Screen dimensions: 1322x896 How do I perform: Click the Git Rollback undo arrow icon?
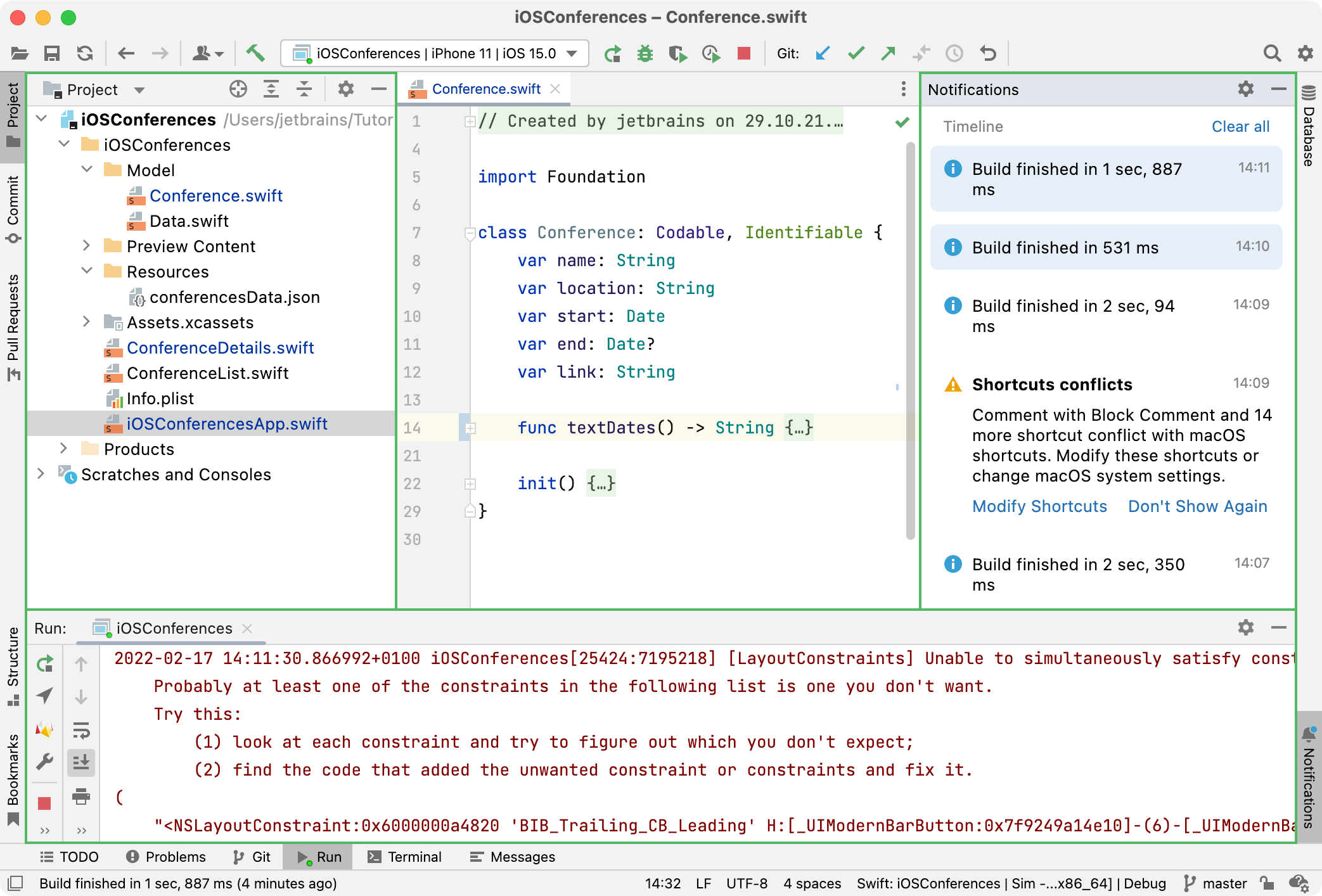[988, 53]
